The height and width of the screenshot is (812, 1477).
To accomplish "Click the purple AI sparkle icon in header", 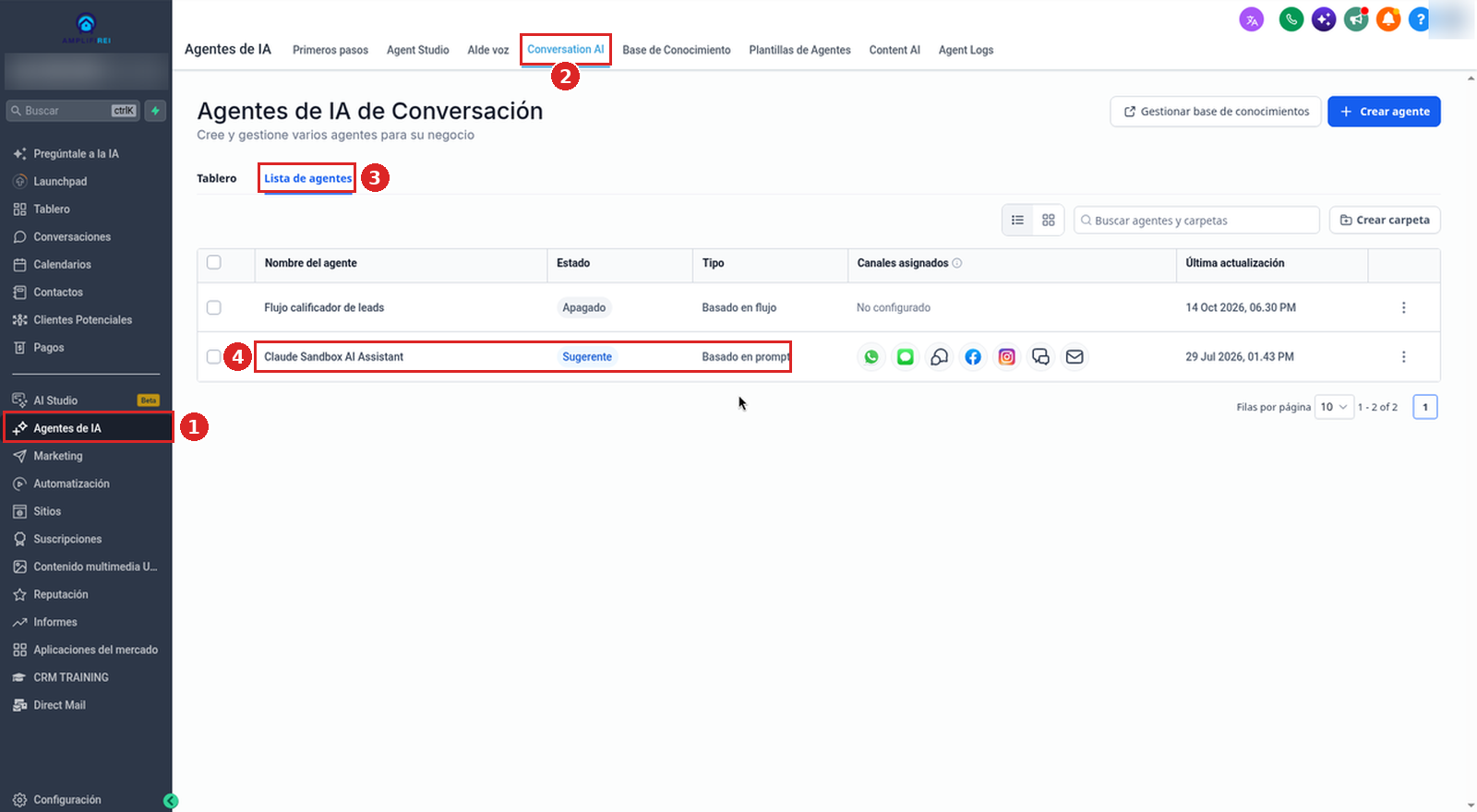I will tap(1324, 19).
